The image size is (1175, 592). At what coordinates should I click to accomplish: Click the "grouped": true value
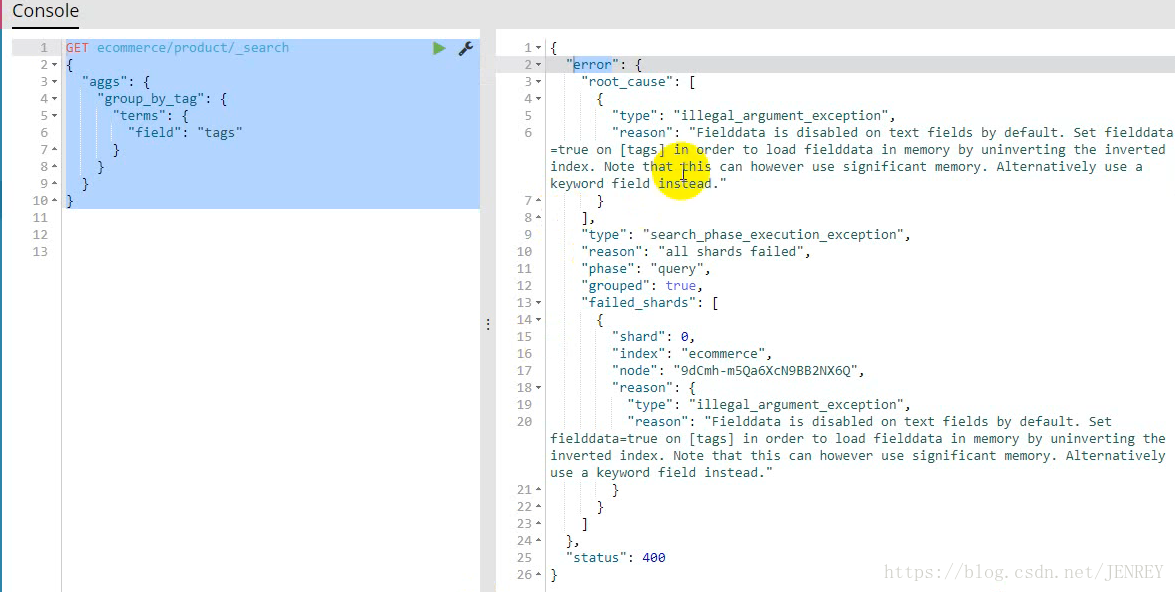[x=682, y=286]
